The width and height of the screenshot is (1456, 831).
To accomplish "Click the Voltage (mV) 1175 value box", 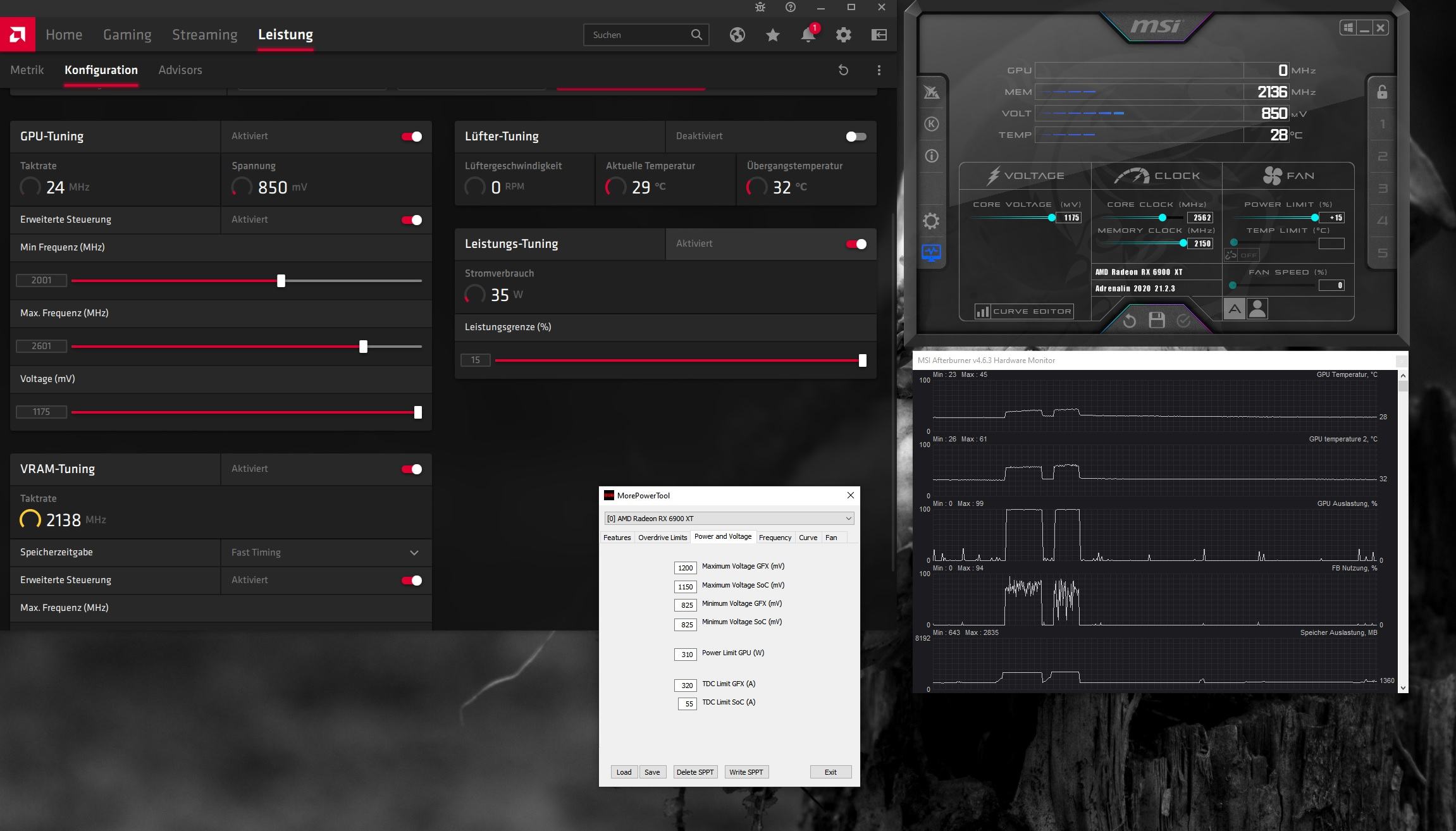I will point(41,412).
